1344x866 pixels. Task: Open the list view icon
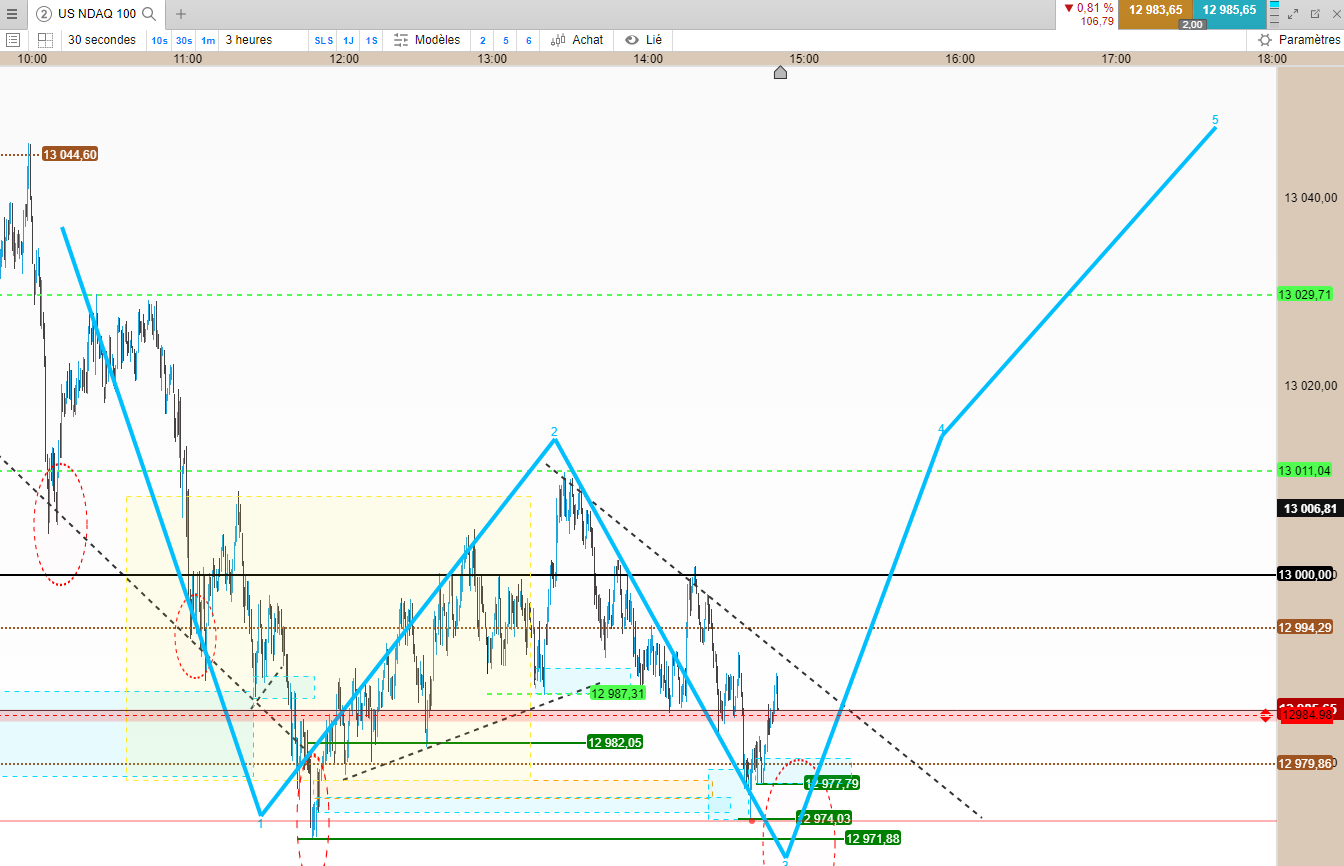click(x=13, y=40)
